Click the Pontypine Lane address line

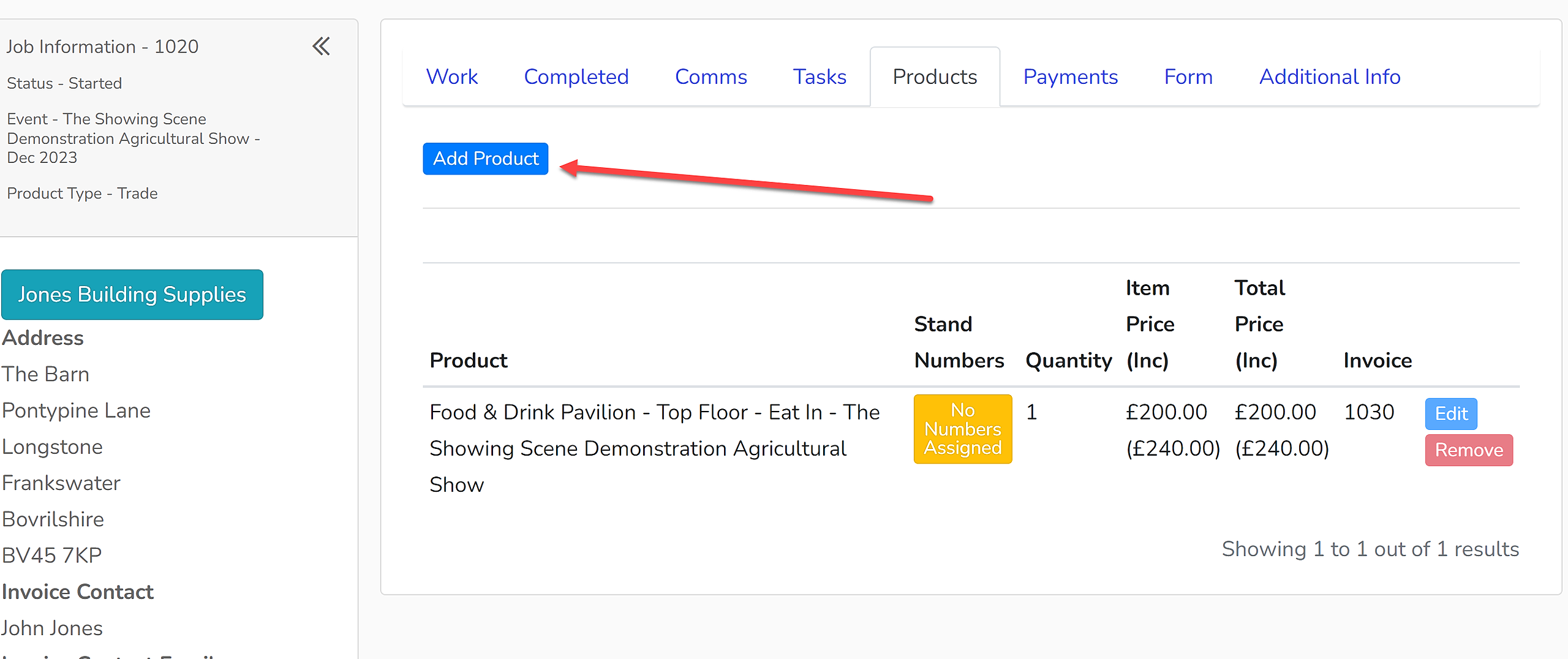point(76,410)
